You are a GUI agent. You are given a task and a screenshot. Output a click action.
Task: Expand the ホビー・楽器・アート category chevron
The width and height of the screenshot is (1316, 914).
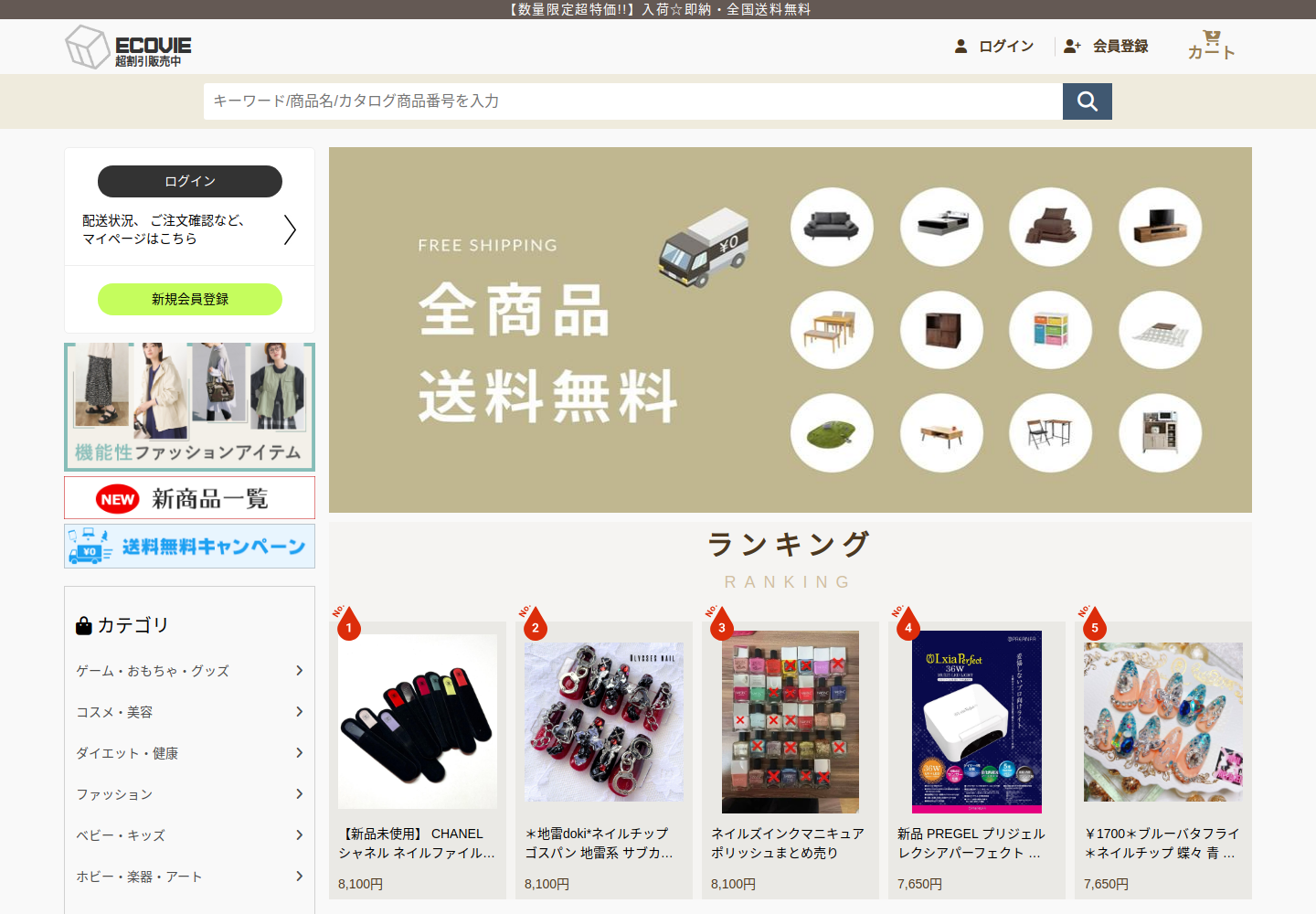coord(299,877)
